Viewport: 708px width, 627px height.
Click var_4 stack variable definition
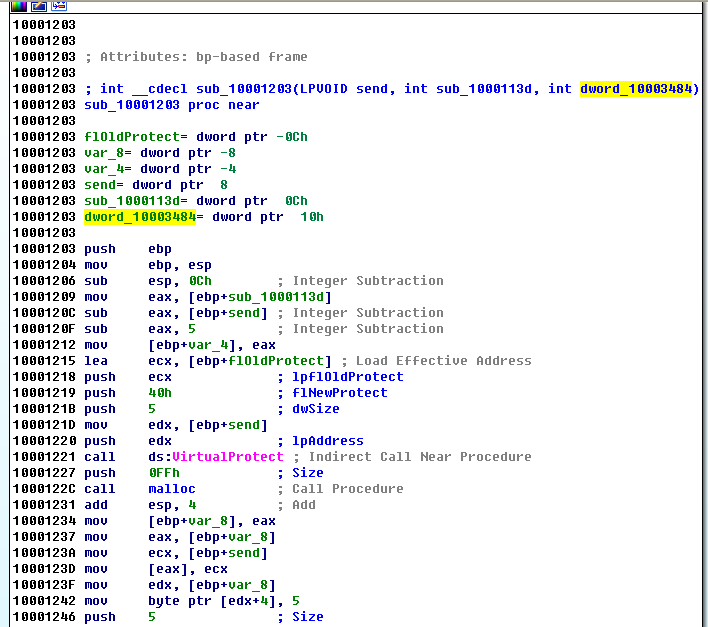(160, 169)
